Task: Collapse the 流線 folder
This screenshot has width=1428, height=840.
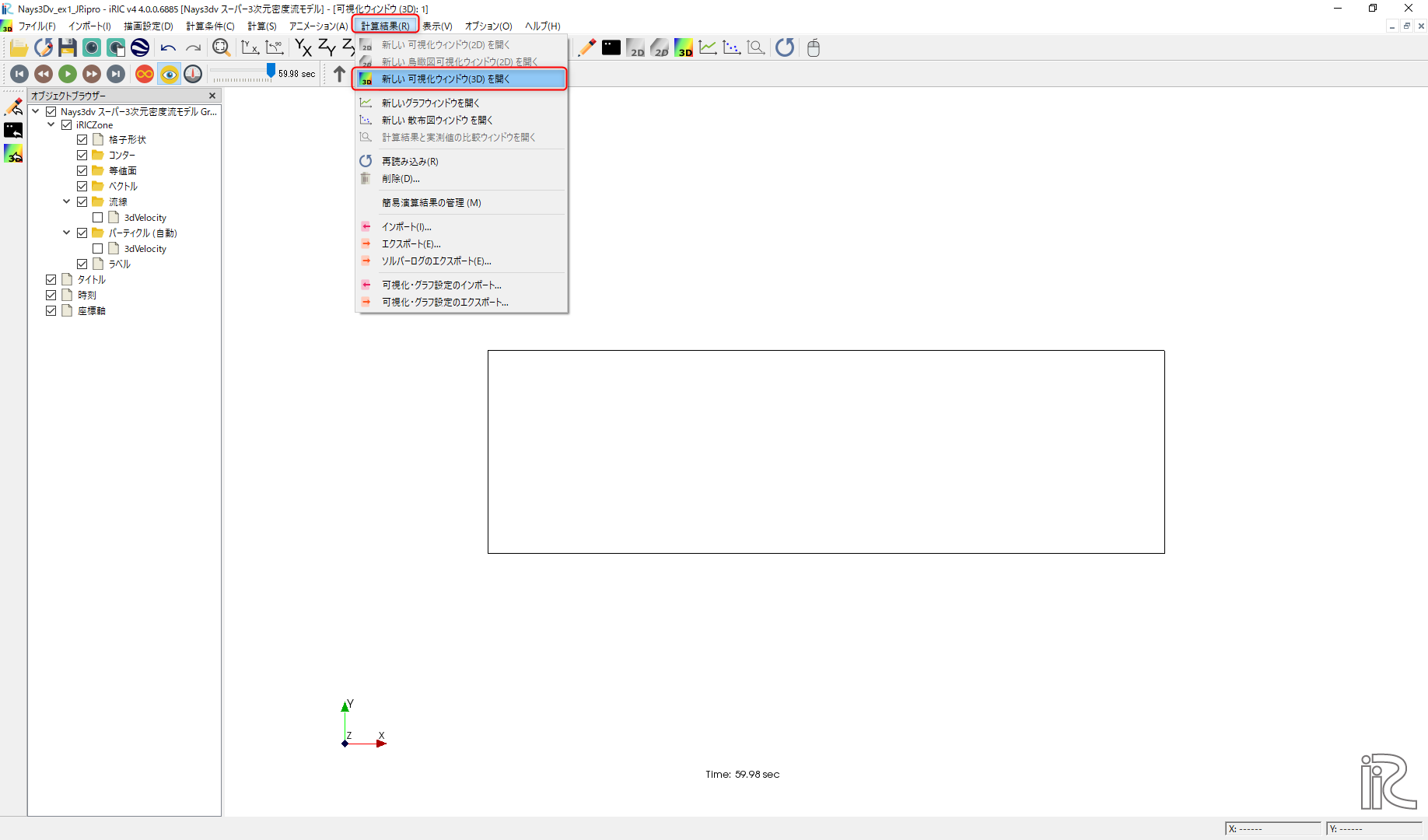Action: 67,201
